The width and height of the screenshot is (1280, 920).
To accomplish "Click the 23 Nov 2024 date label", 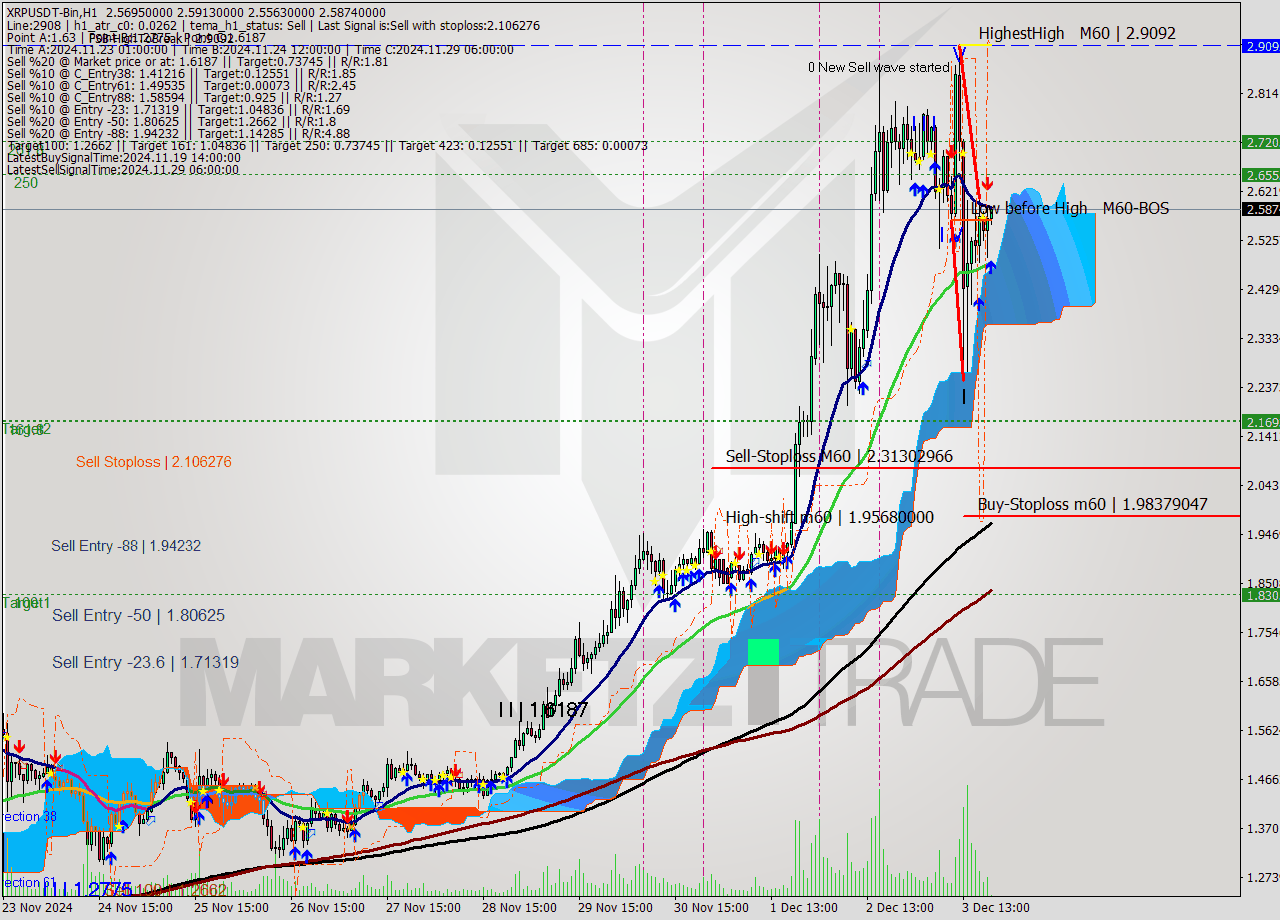I will (x=37, y=908).
